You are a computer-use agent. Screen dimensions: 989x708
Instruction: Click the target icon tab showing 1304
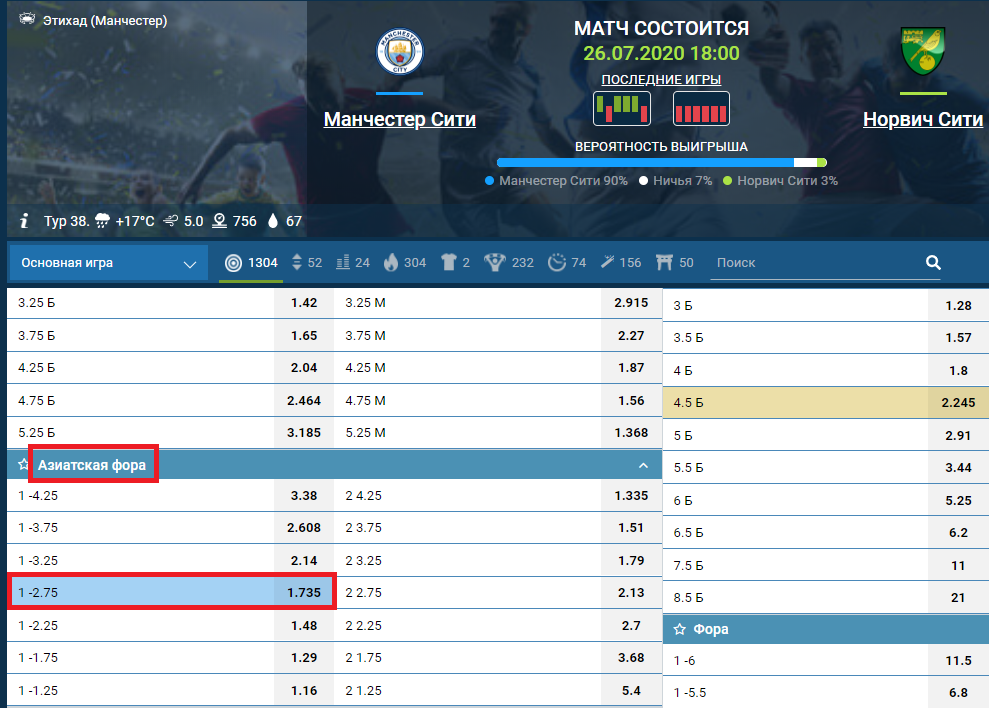click(x=250, y=263)
